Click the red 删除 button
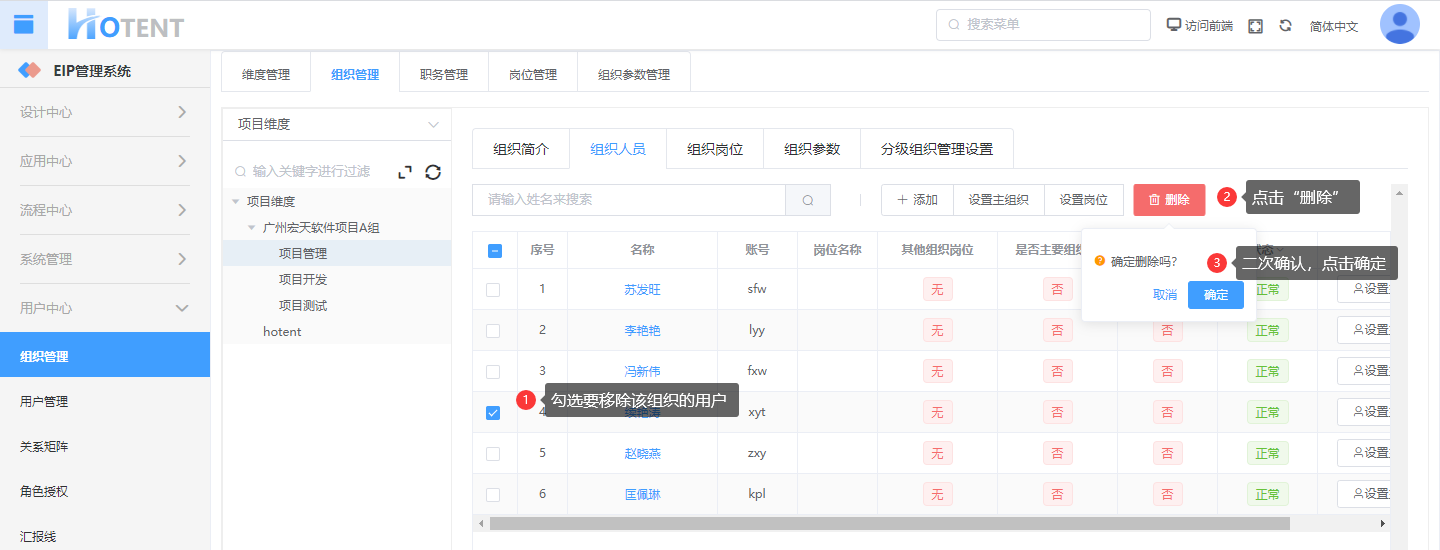The height and width of the screenshot is (550, 1440). (x=1168, y=200)
